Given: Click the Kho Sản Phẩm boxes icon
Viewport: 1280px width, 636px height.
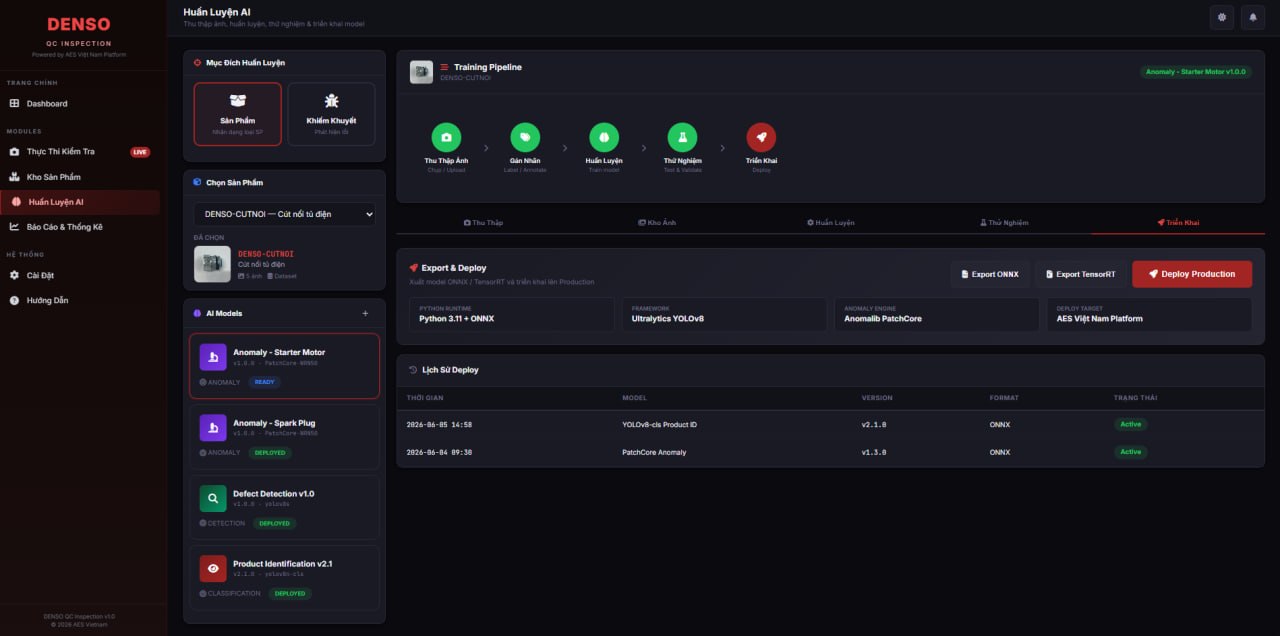Looking at the screenshot, I should (x=14, y=177).
